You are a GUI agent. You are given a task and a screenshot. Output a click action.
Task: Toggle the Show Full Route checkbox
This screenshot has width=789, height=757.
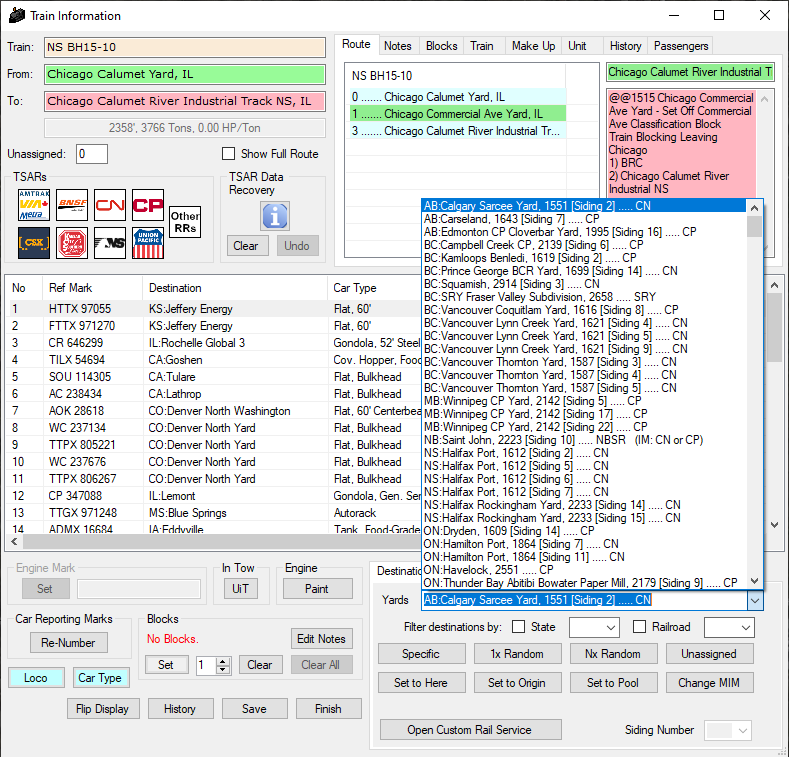coord(228,154)
